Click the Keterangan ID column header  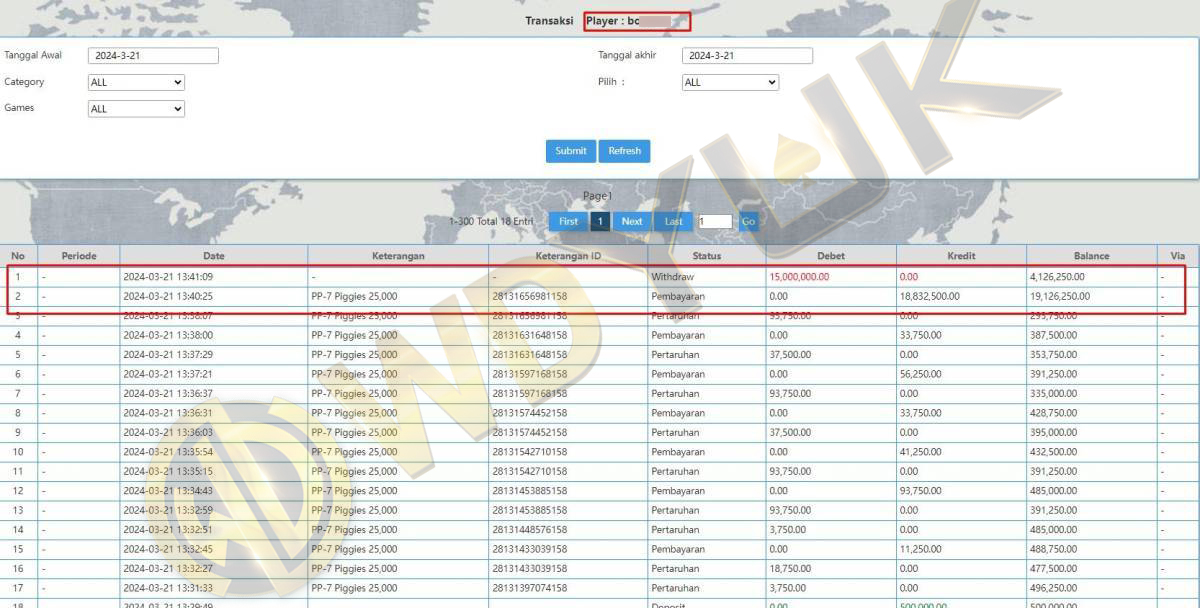(x=568, y=256)
